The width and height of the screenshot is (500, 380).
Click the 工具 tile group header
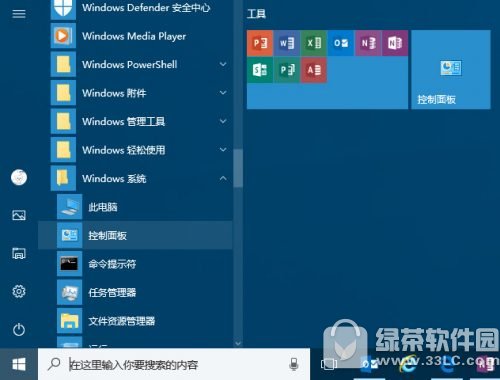click(256, 14)
